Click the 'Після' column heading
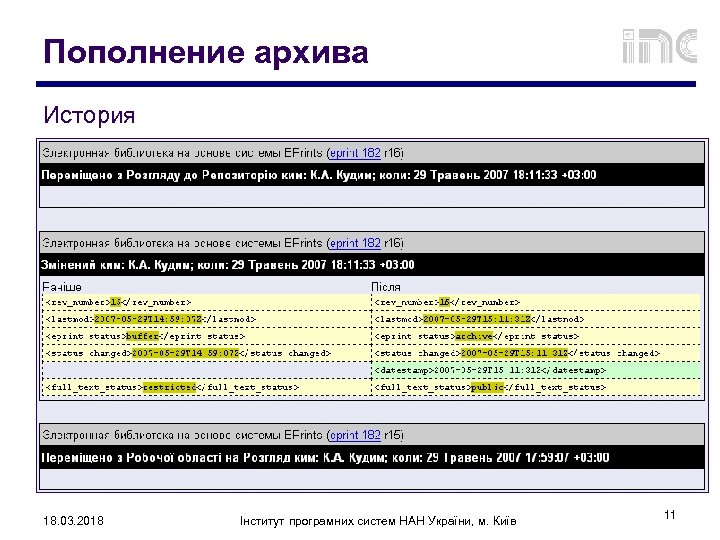Screen dimensions: 720x540 [386, 287]
